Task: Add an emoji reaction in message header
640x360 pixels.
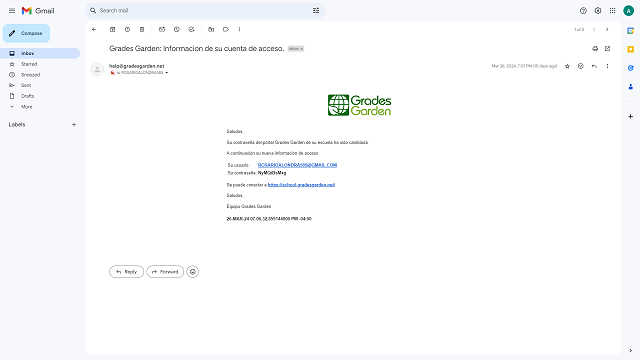Action: tap(581, 66)
